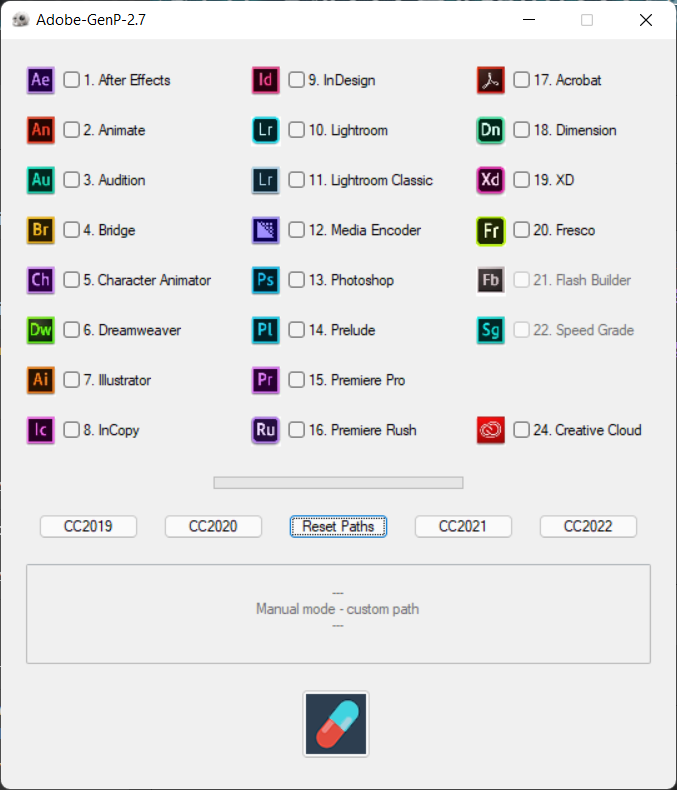Click the After Effects Ae icon

coord(40,80)
